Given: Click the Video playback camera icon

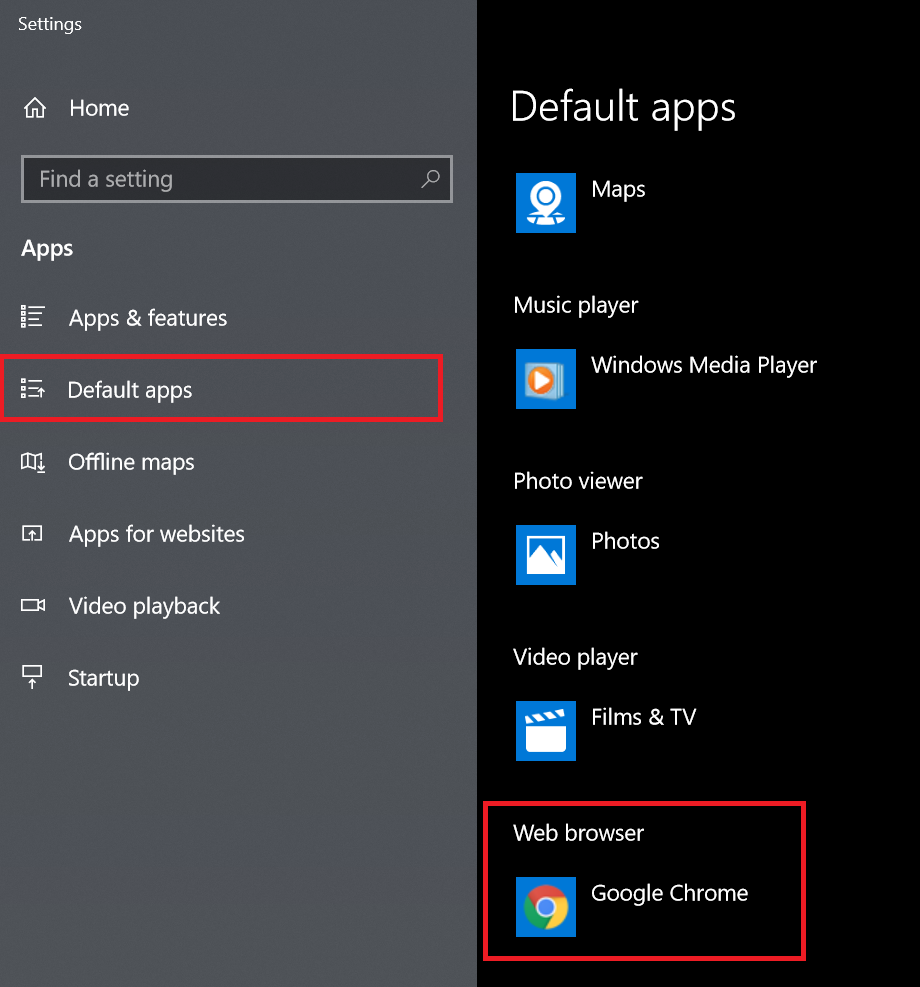Looking at the screenshot, I should tap(33, 606).
